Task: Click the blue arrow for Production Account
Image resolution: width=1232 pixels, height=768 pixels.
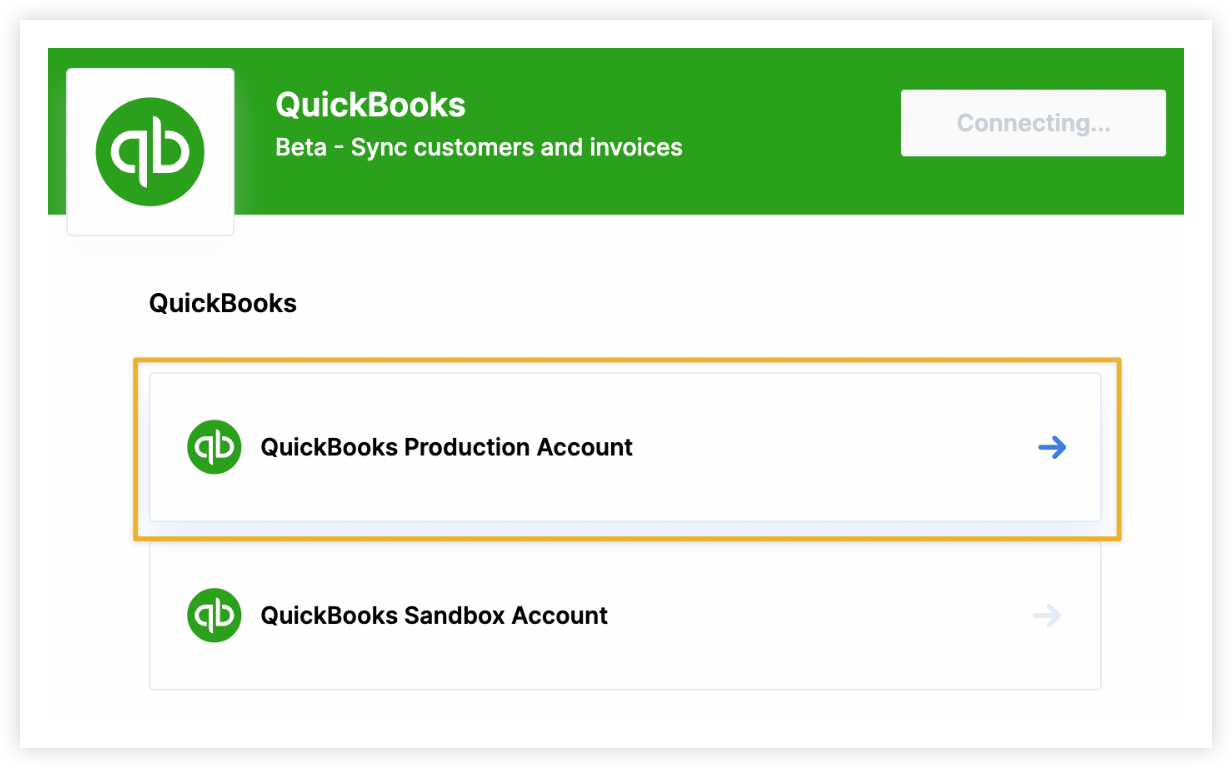Action: click(x=1052, y=447)
